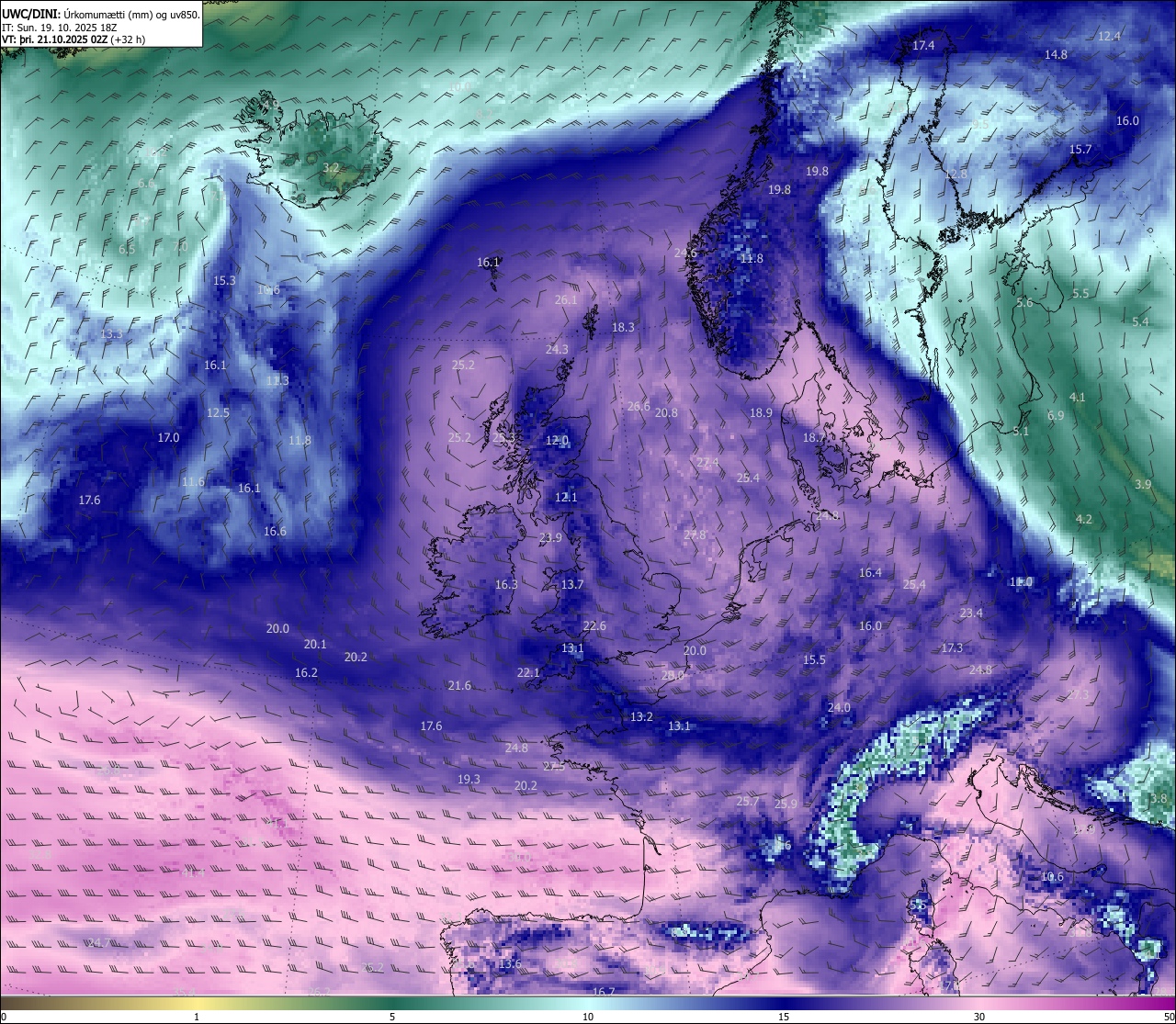The height and width of the screenshot is (1024, 1176).
Task: Click the colour scale tick labelled 30
Action: click(x=979, y=1017)
